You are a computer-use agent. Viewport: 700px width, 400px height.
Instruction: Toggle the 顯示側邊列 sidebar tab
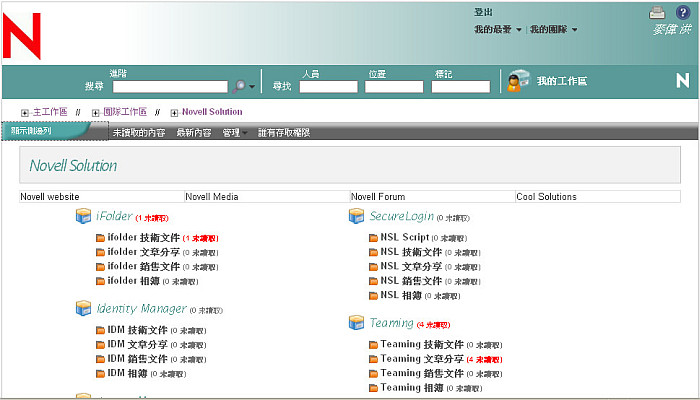(x=46, y=131)
